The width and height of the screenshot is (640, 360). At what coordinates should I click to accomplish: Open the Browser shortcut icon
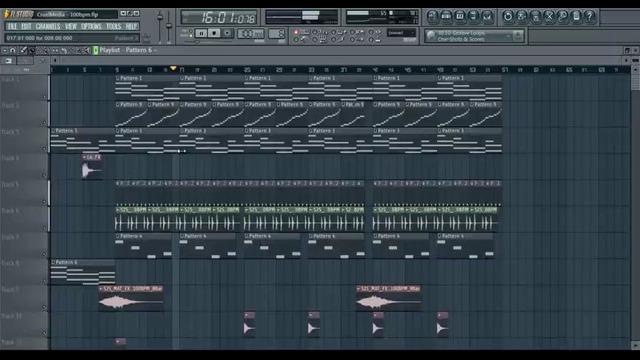click(x=473, y=16)
